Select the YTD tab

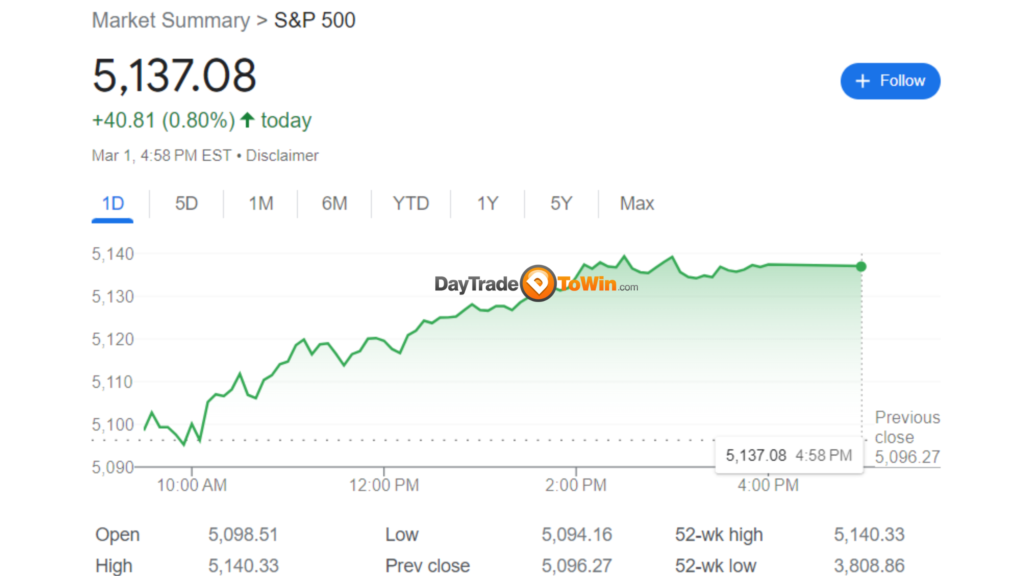(410, 204)
